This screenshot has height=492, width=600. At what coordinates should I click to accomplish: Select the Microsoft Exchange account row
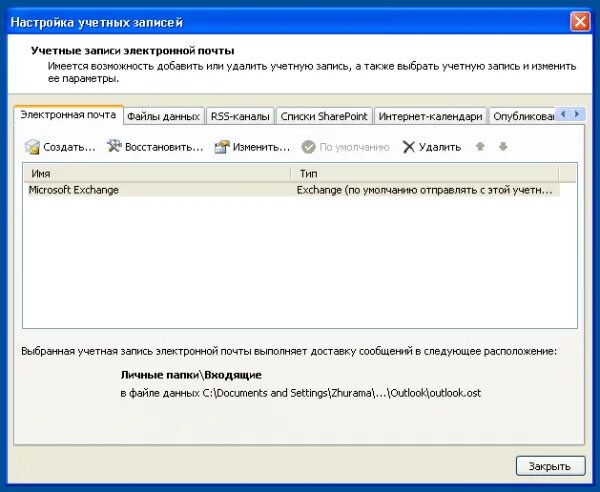tap(294, 190)
